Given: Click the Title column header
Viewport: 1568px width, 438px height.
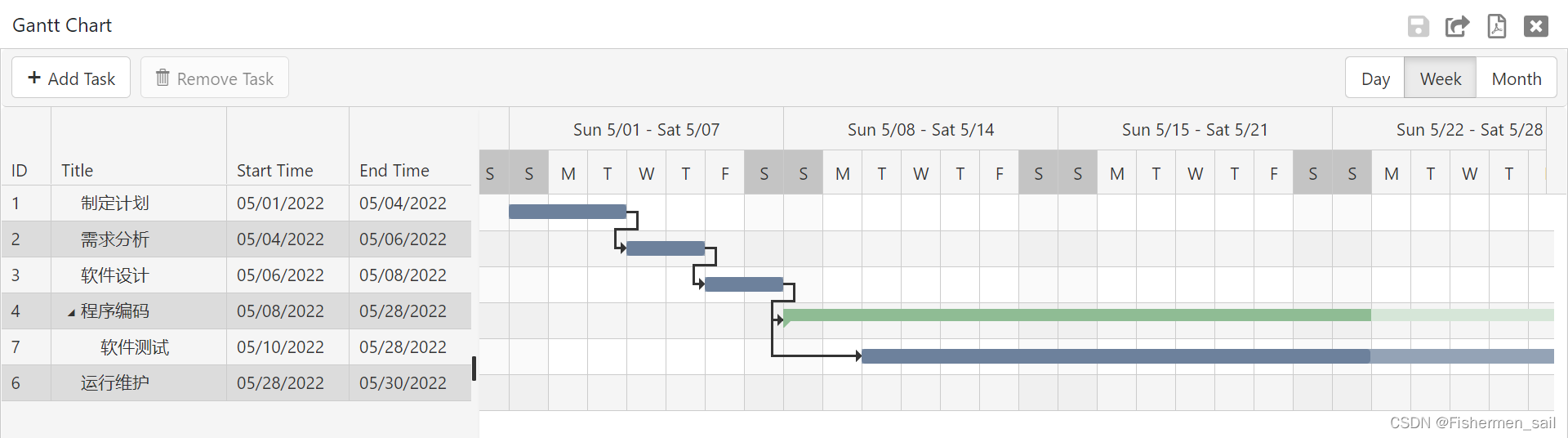Looking at the screenshot, I should tap(78, 171).
